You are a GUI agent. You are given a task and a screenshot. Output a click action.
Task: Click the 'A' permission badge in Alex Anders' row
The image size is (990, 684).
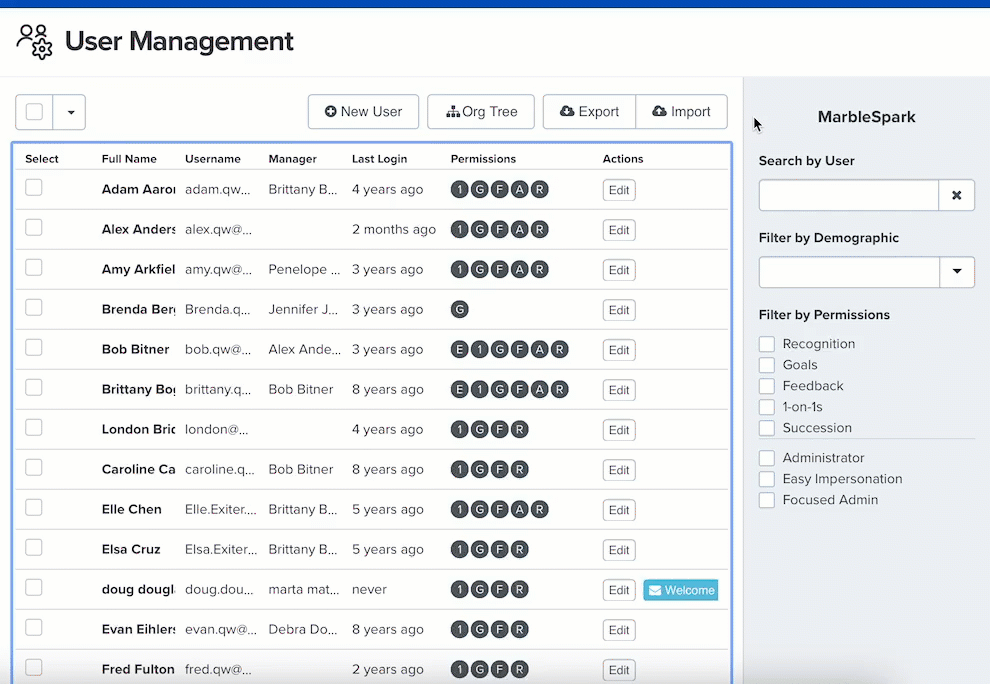point(520,229)
